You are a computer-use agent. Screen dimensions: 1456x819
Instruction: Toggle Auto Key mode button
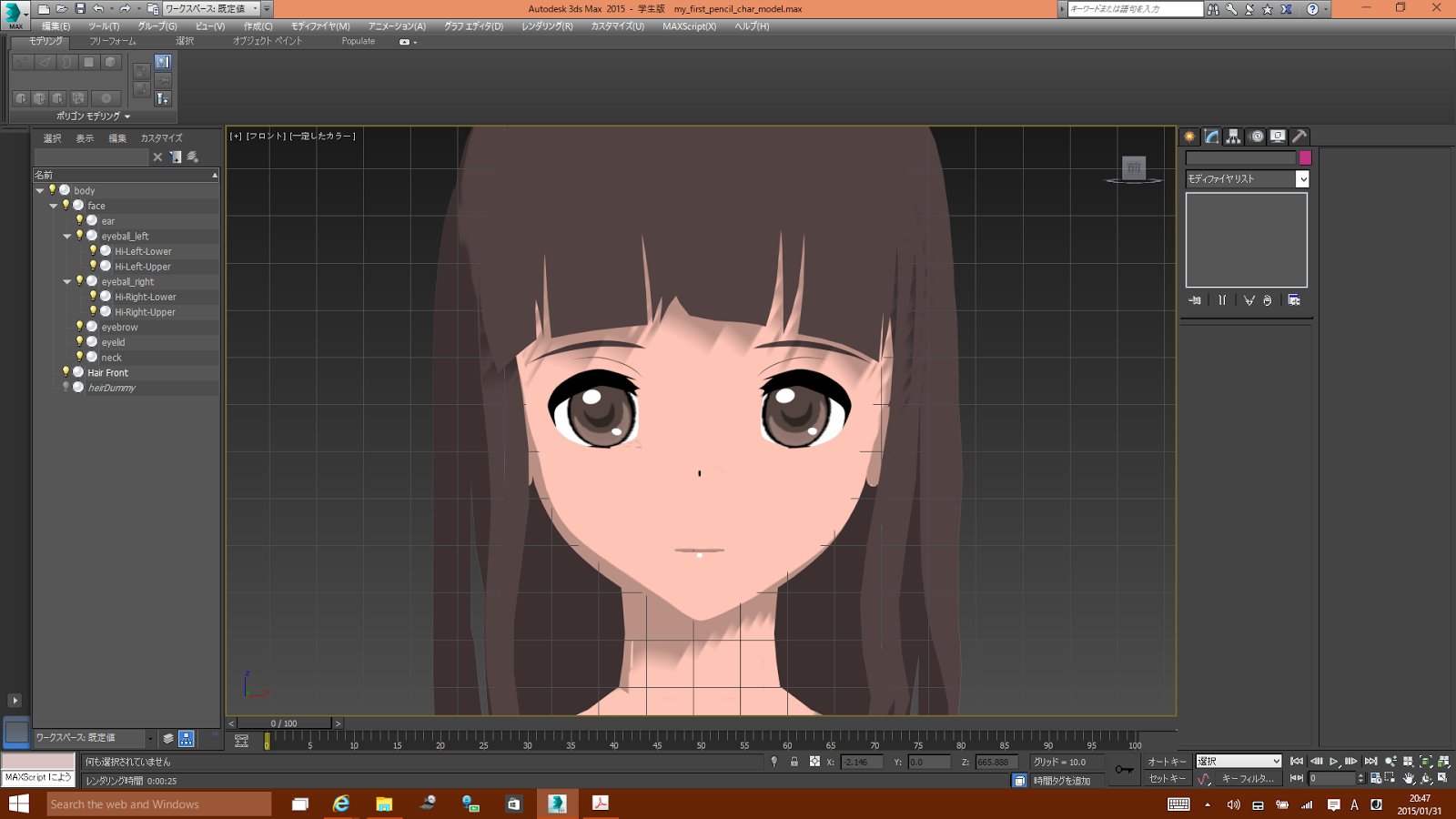[1168, 762]
